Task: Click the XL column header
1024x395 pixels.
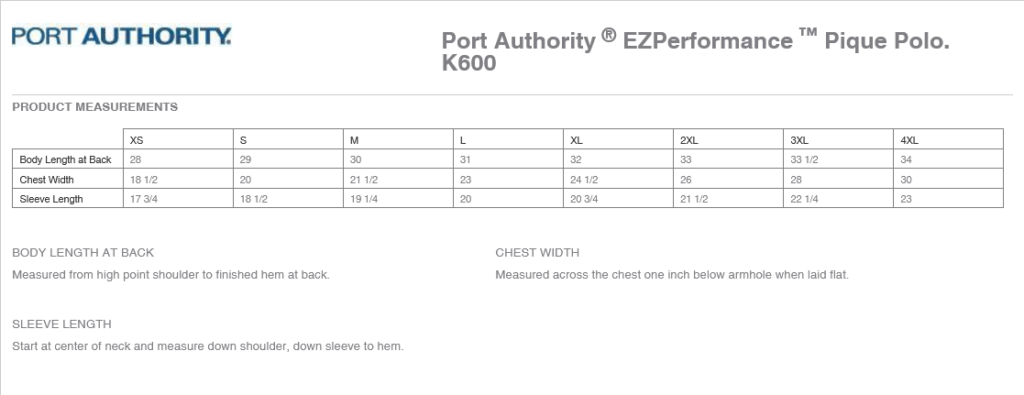Action: tap(618, 140)
